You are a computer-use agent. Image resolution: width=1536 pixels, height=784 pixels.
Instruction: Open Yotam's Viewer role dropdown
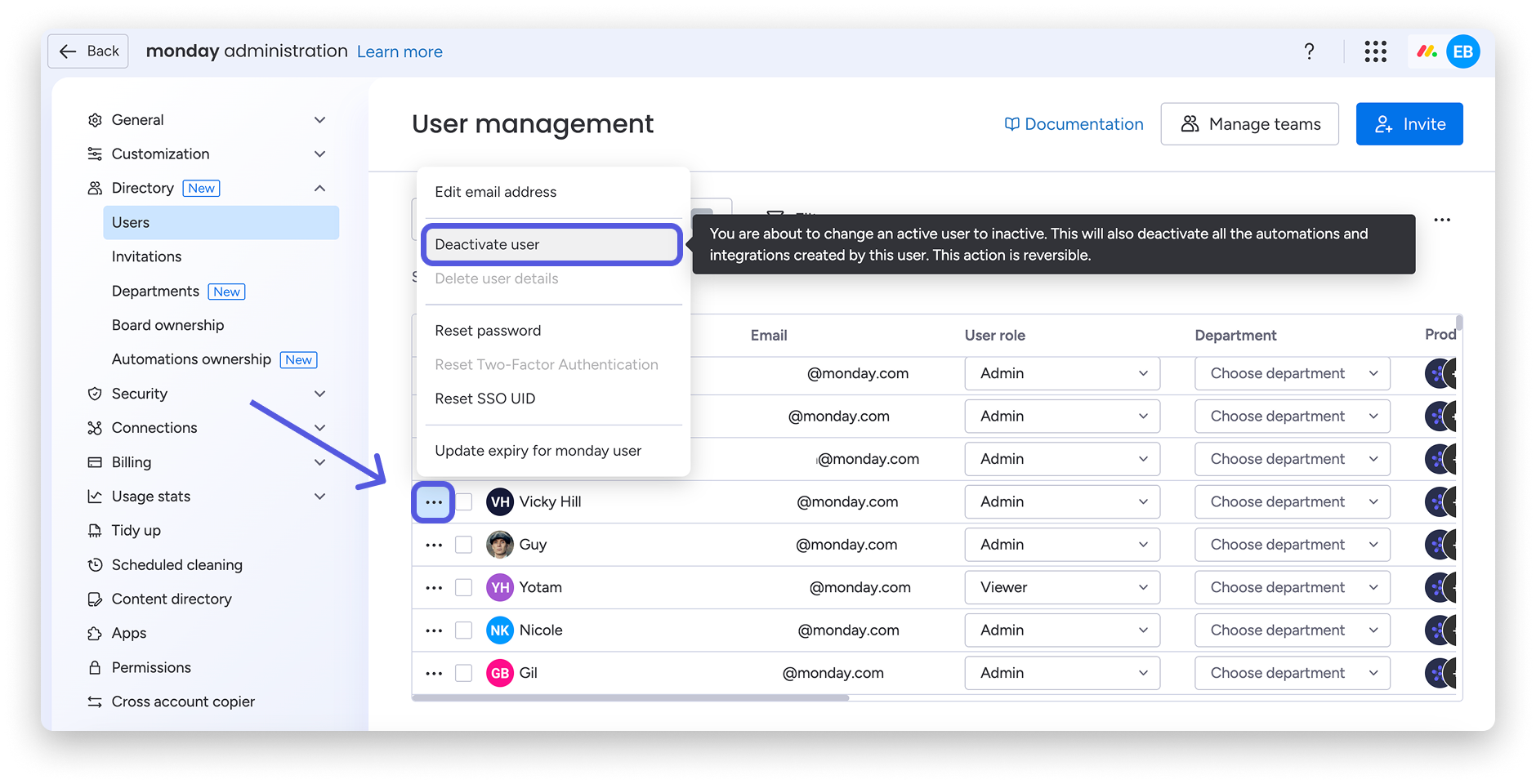pos(1062,588)
